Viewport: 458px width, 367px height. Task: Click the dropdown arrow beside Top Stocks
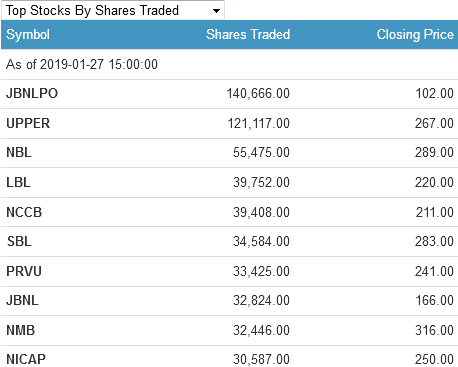click(216, 11)
